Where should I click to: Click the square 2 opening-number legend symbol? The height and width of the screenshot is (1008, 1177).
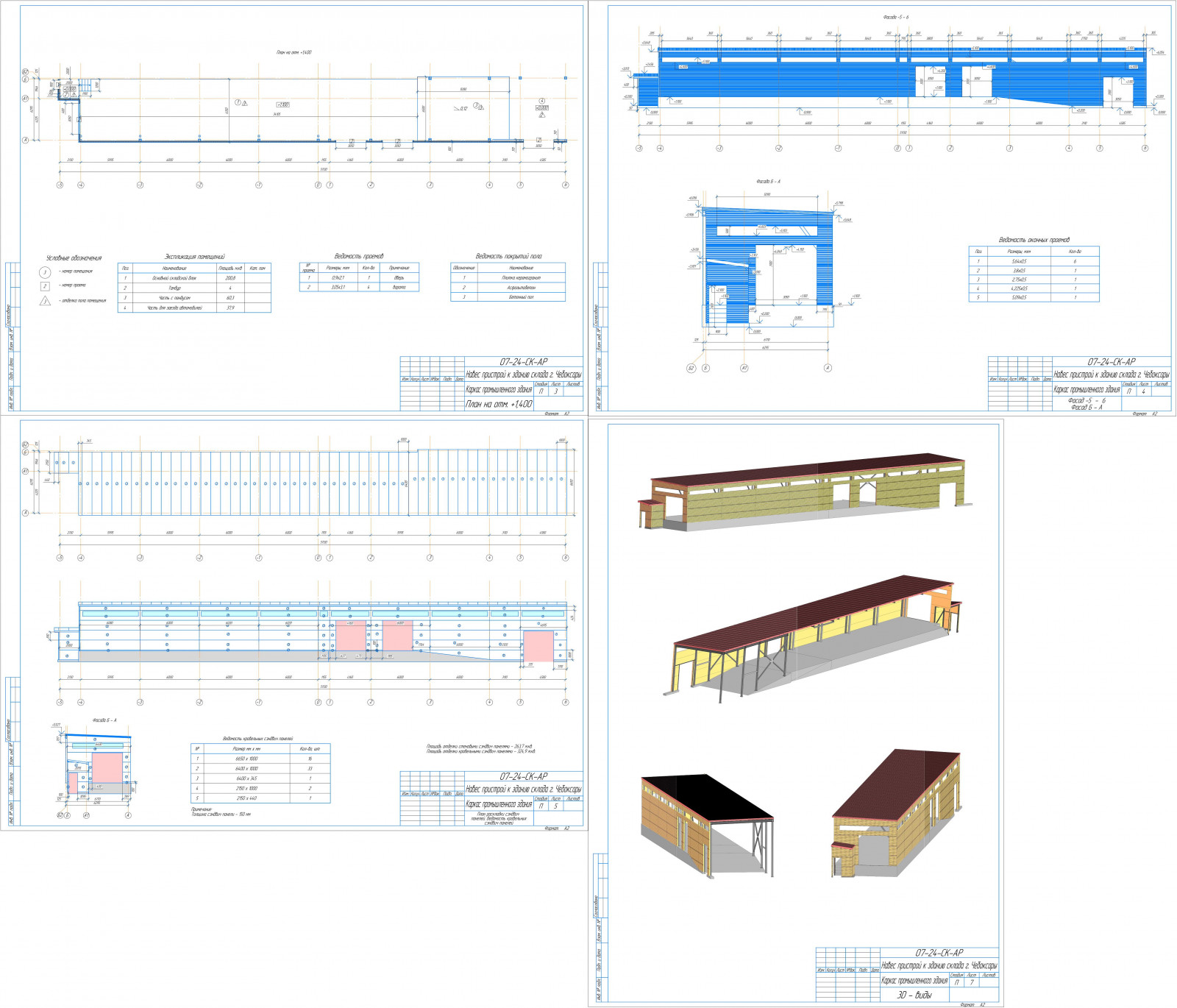pyautogui.click(x=44, y=285)
